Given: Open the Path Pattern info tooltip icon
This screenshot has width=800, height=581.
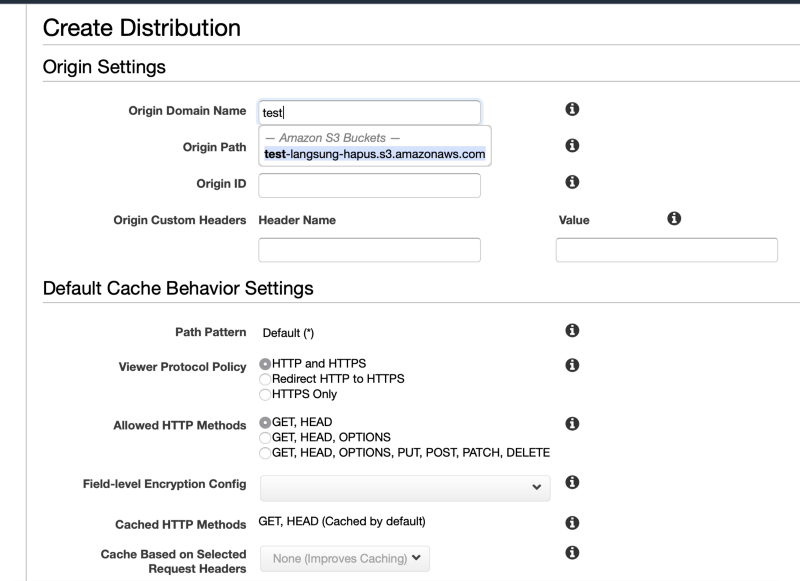Looking at the screenshot, I should pos(572,331).
